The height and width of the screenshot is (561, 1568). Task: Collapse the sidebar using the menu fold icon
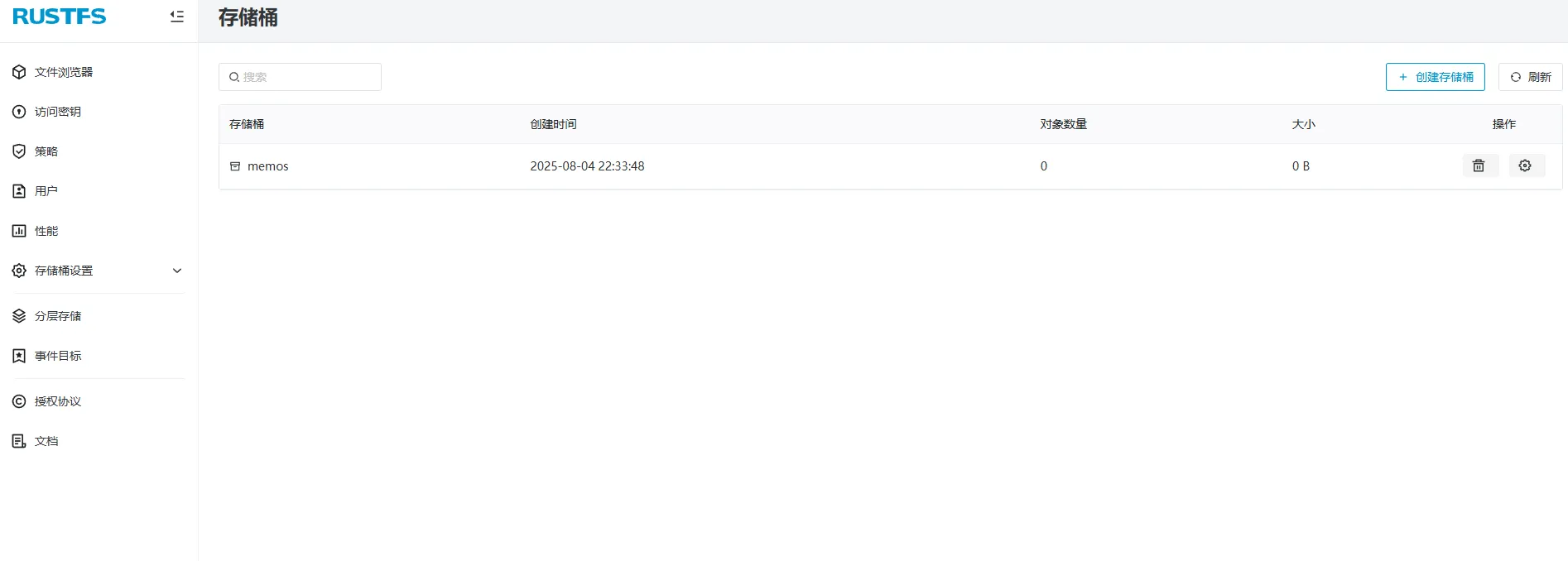(176, 17)
